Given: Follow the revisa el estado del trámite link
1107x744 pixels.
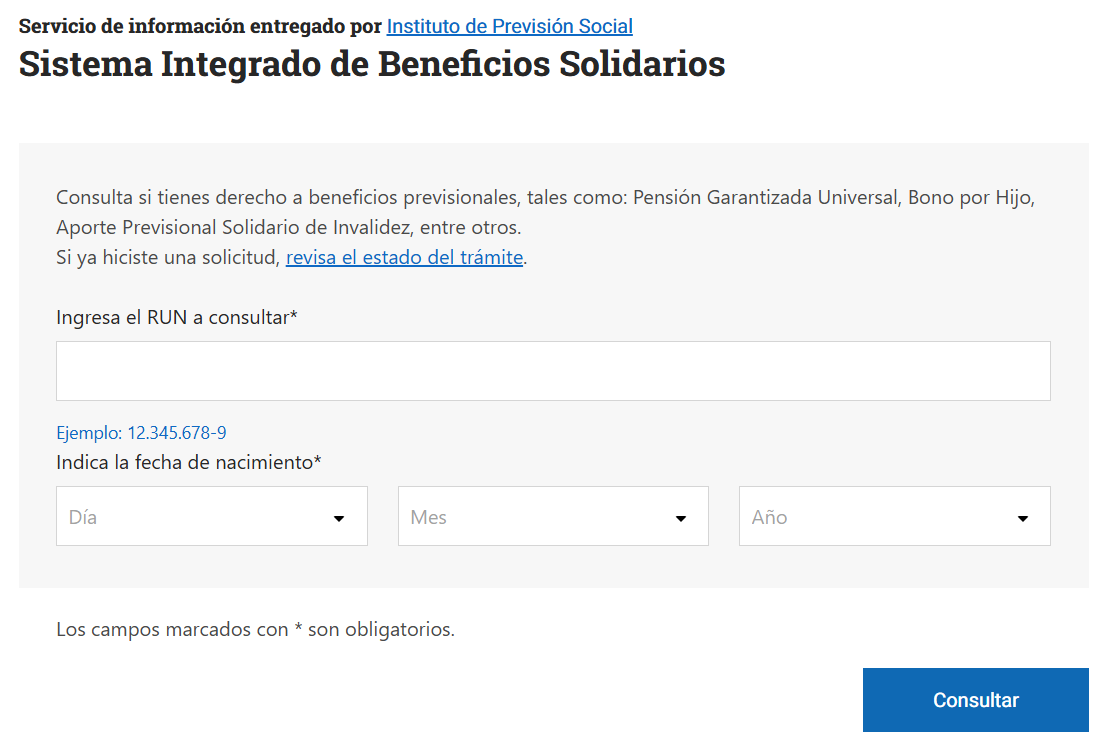Looking at the screenshot, I should tap(404, 257).
